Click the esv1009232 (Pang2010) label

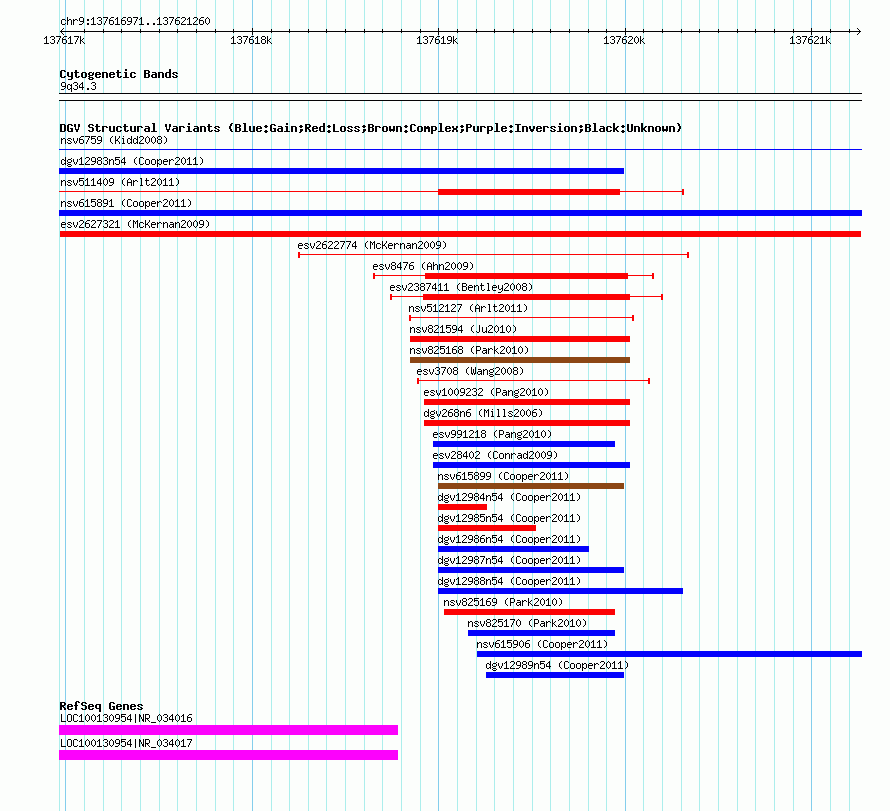tap(486, 392)
